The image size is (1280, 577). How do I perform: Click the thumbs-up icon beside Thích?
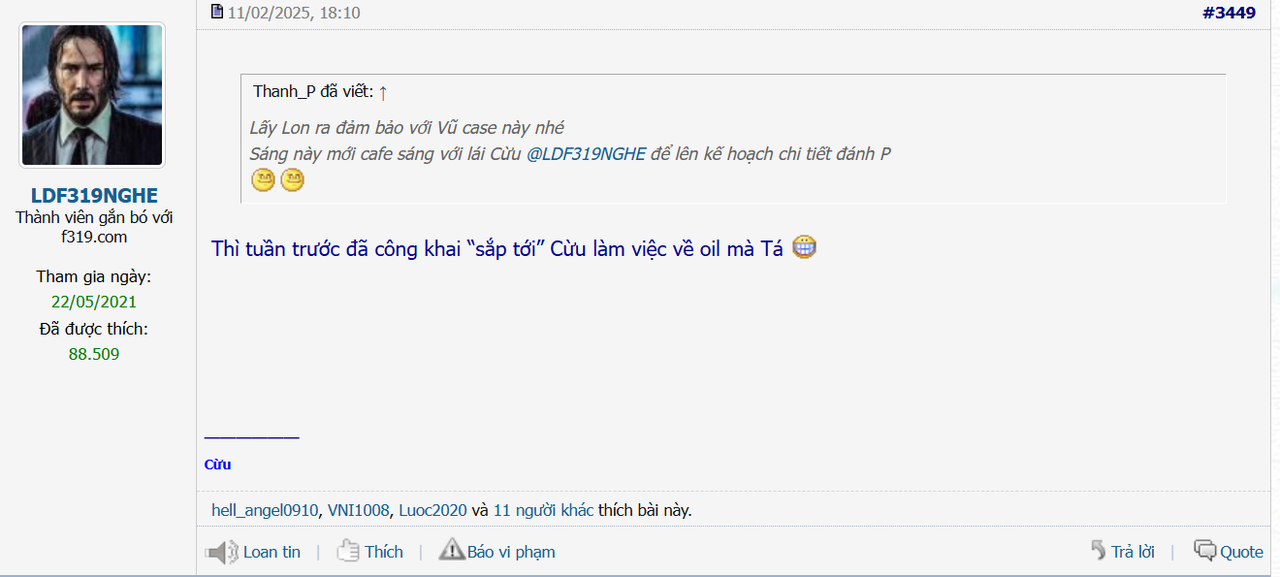[348, 551]
